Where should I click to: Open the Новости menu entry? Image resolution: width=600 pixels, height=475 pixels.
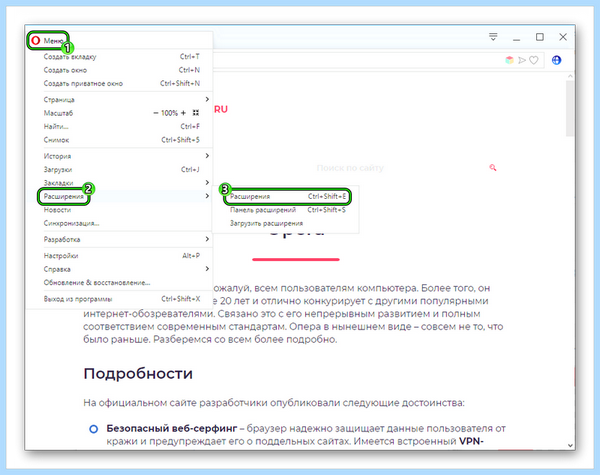(121, 210)
